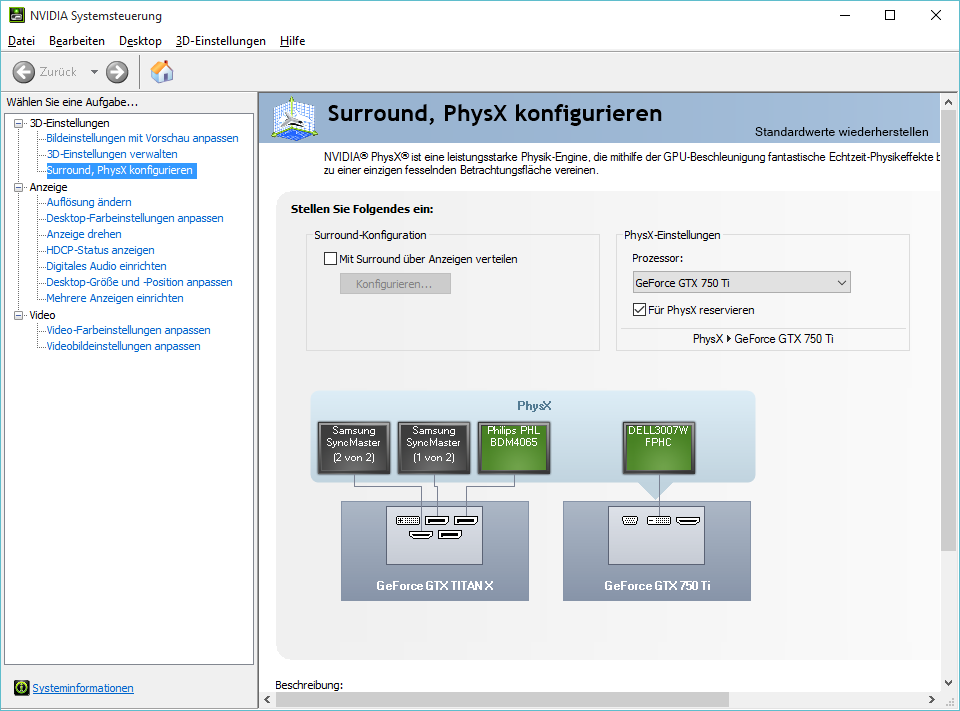Open the Bearbeiten menu
960x711 pixels.
tap(77, 41)
